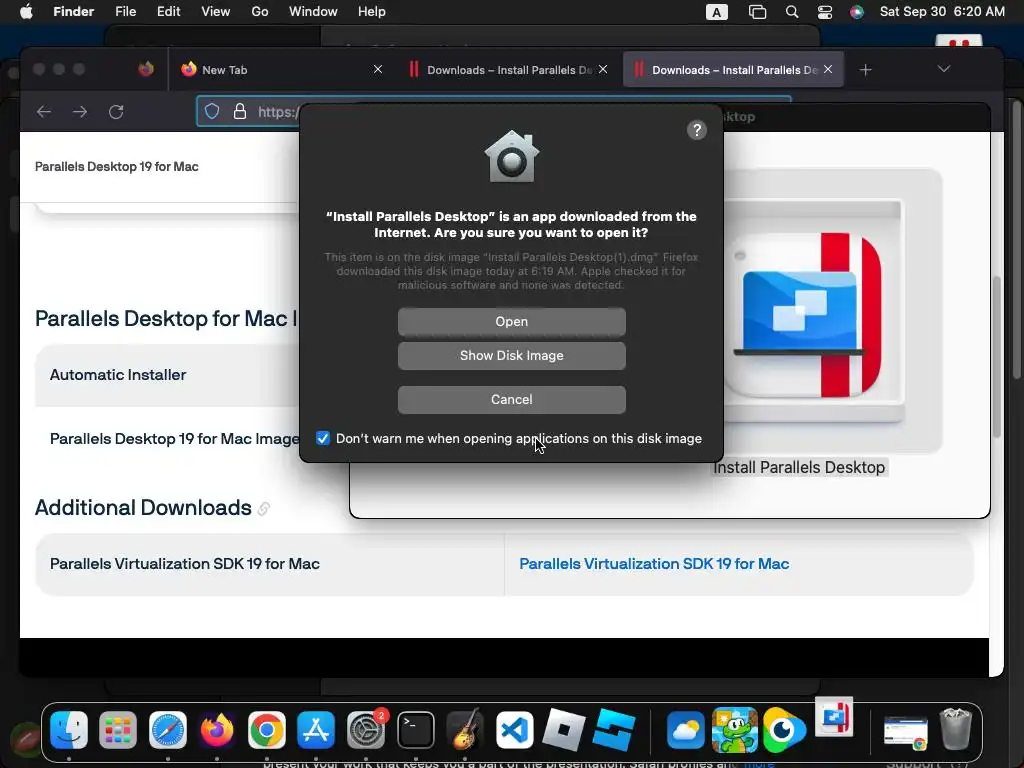Open the Window menu
This screenshot has height=768, width=1024.
click(313, 12)
